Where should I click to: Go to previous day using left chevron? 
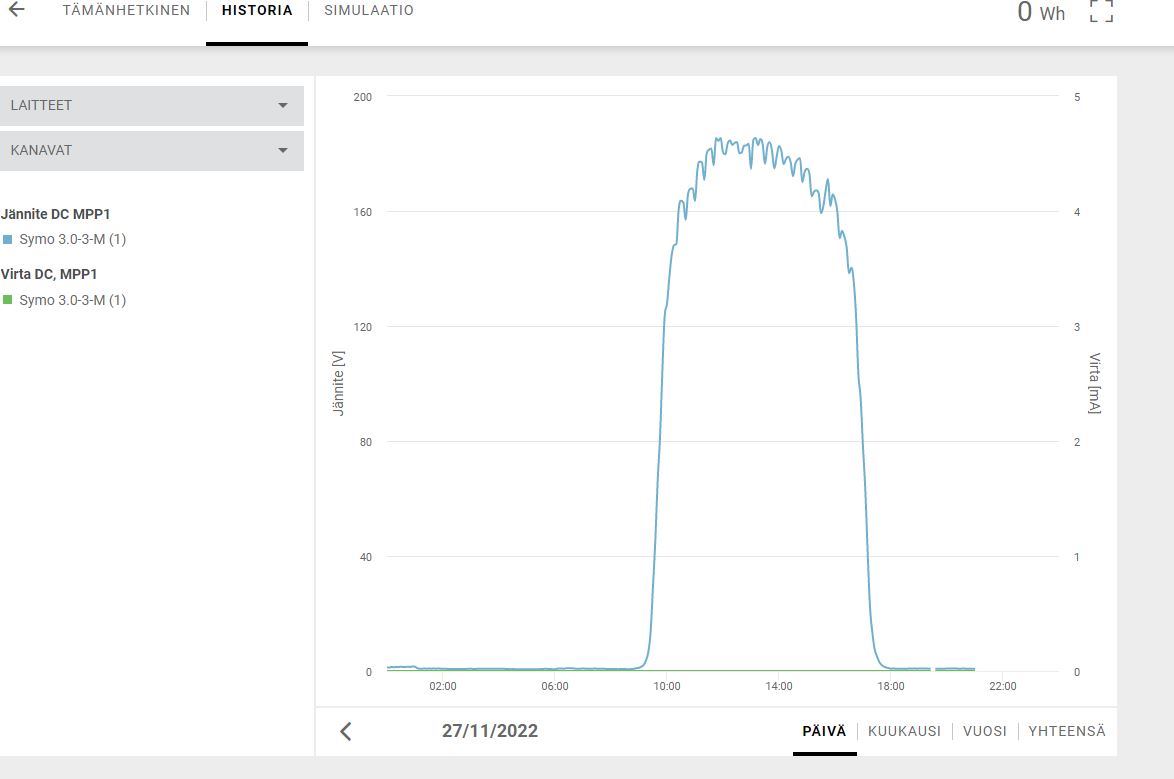(x=346, y=731)
